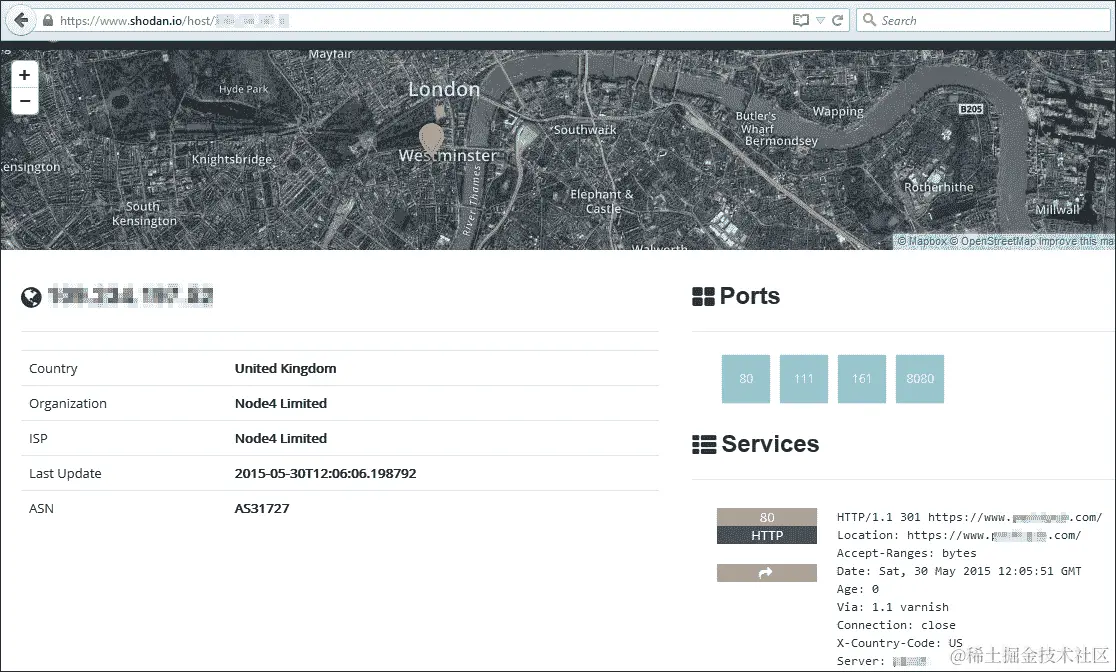Screen dimensions: 1116x672
Task: Click the London label on the map
Action: [x=444, y=90]
